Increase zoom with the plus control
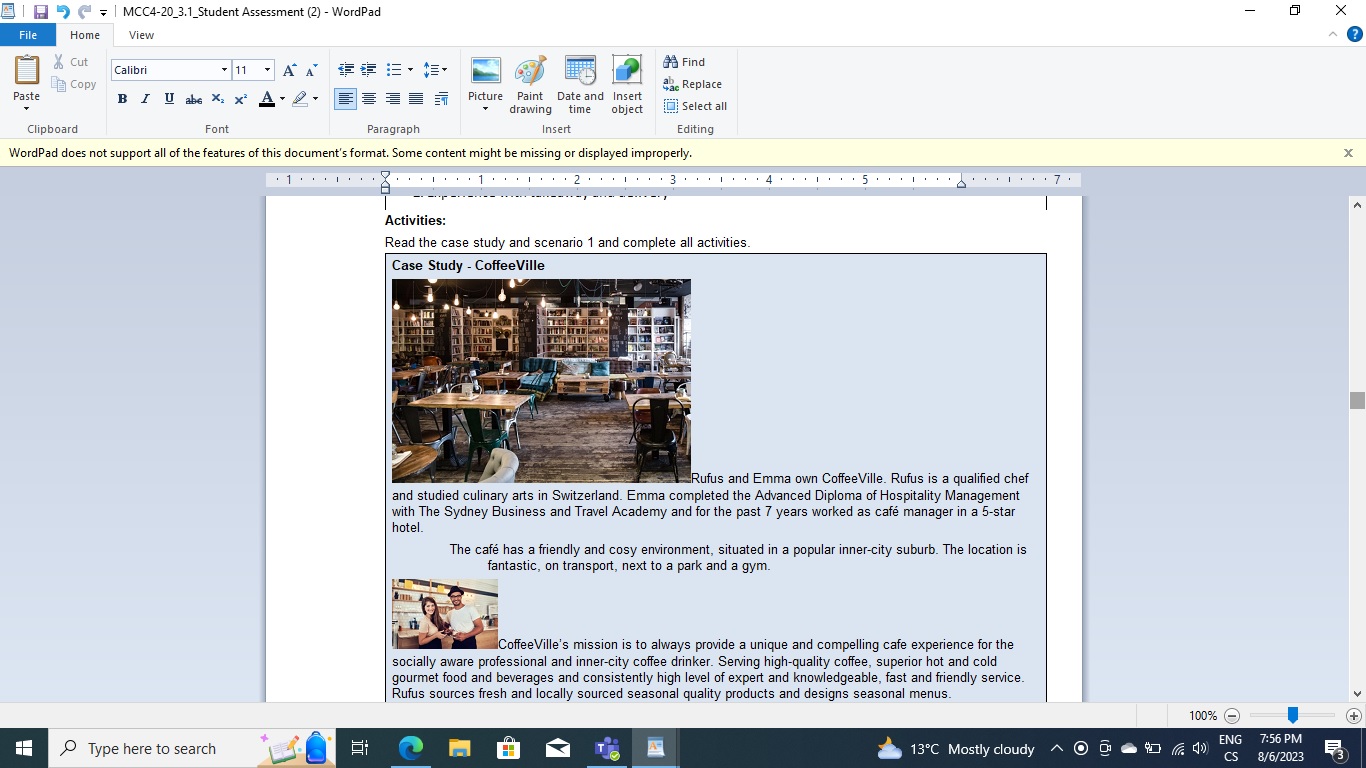This screenshot has height=768, width=1366. tap(1352, 716)
